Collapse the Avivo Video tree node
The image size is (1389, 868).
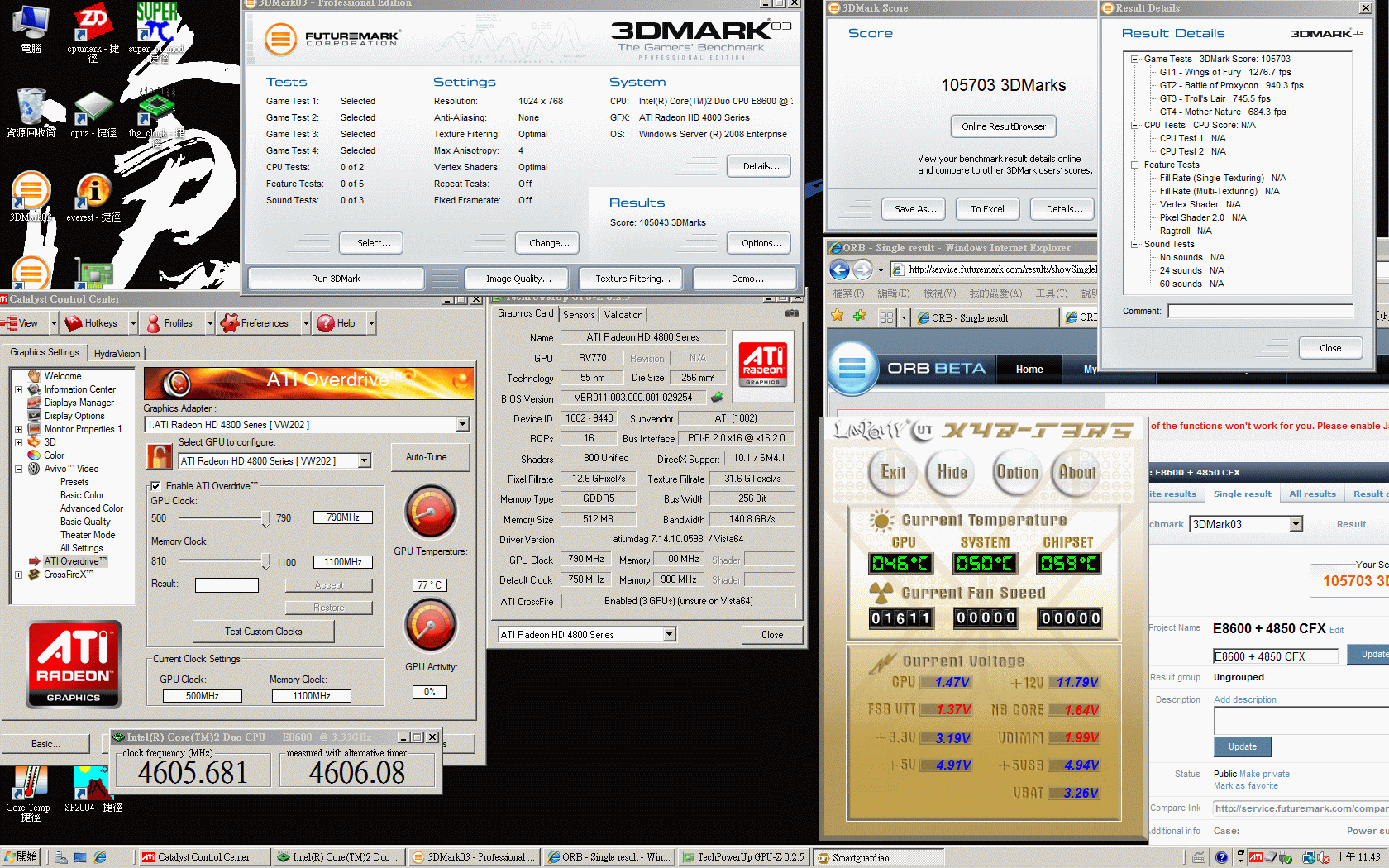[18, 469]
